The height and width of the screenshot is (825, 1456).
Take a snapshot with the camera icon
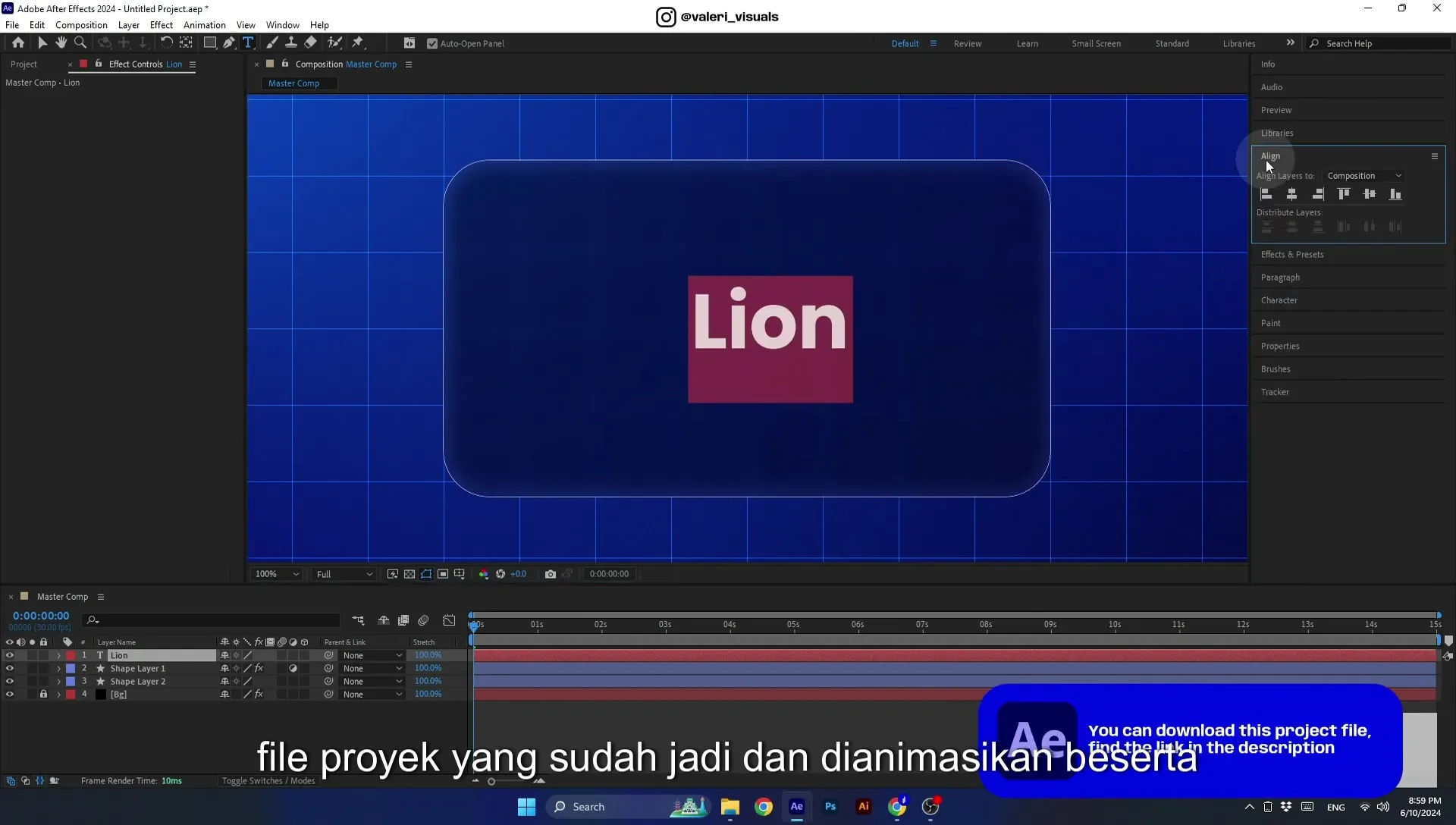pyautogui.click(x=551, y=574)
